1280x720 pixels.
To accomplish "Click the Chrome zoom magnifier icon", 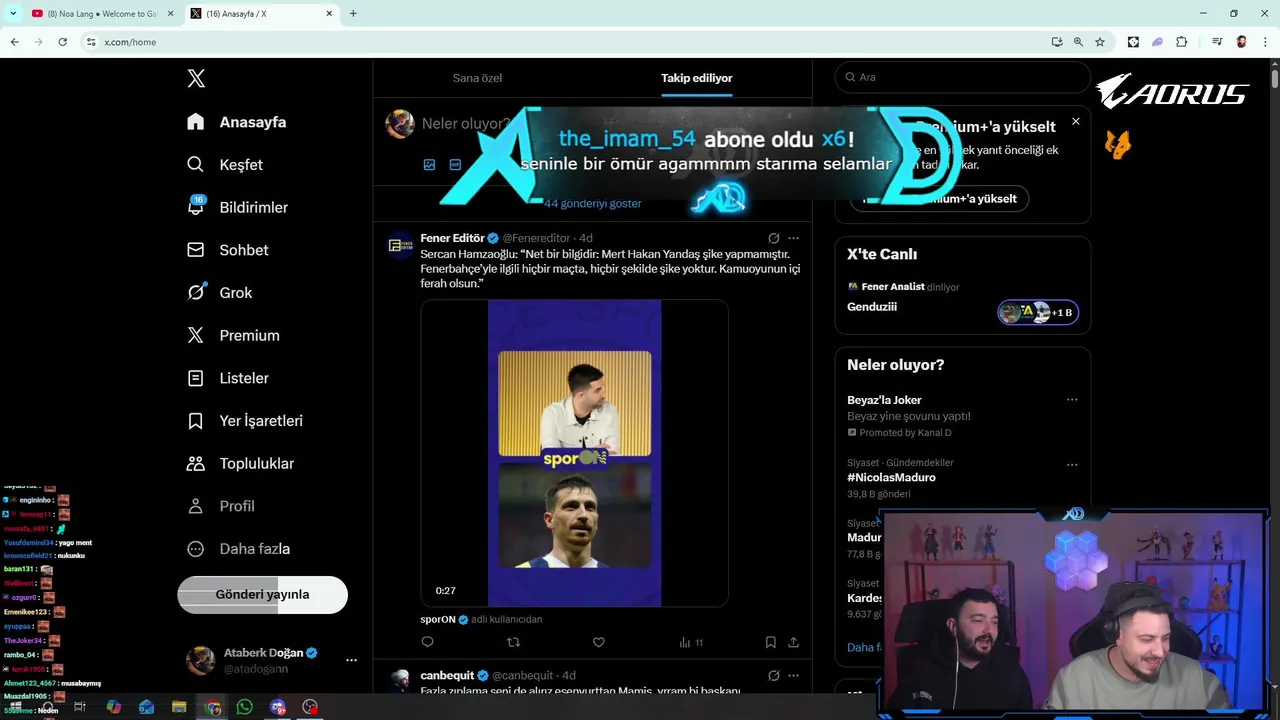I will [1078, 42].
